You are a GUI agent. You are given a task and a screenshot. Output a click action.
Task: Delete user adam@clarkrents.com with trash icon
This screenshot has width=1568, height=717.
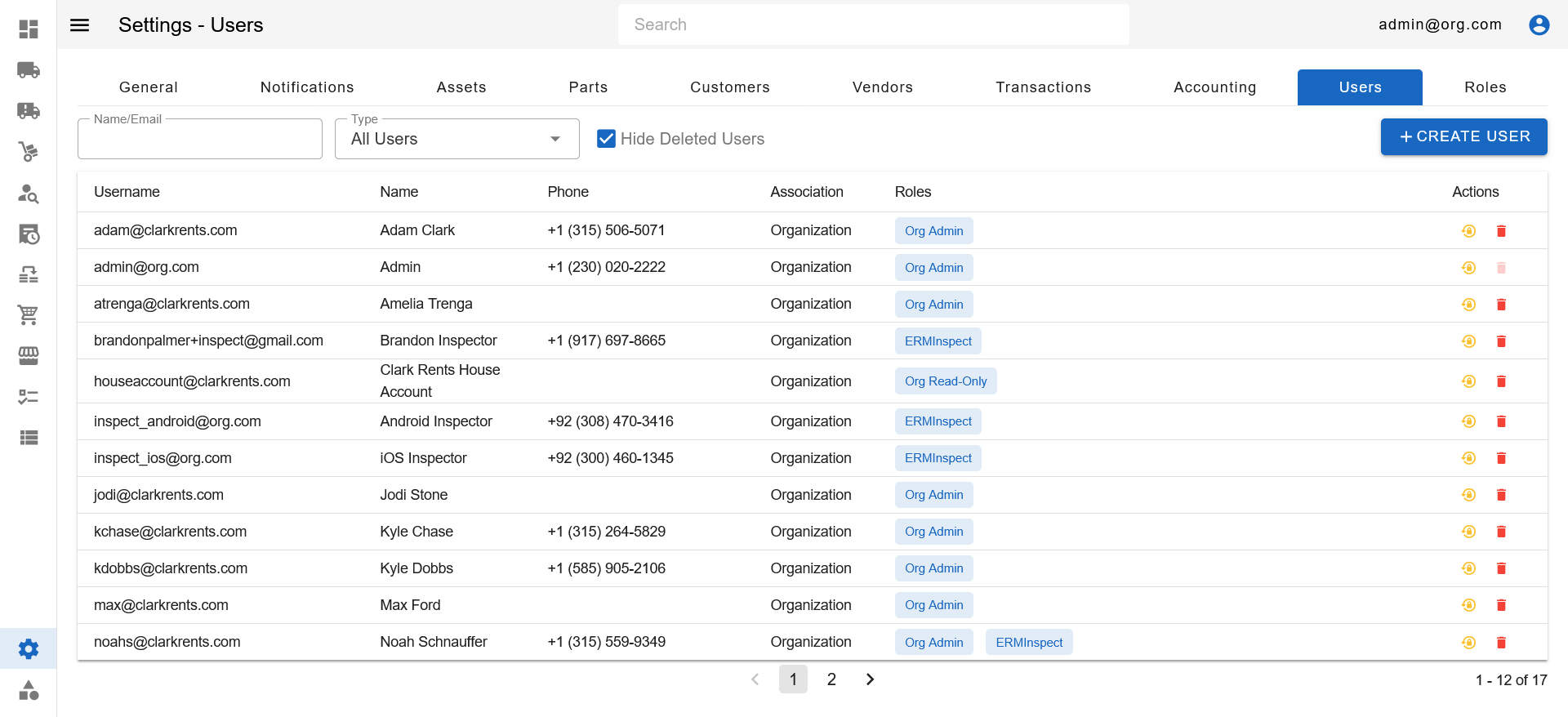click(x=1500, y=231)
